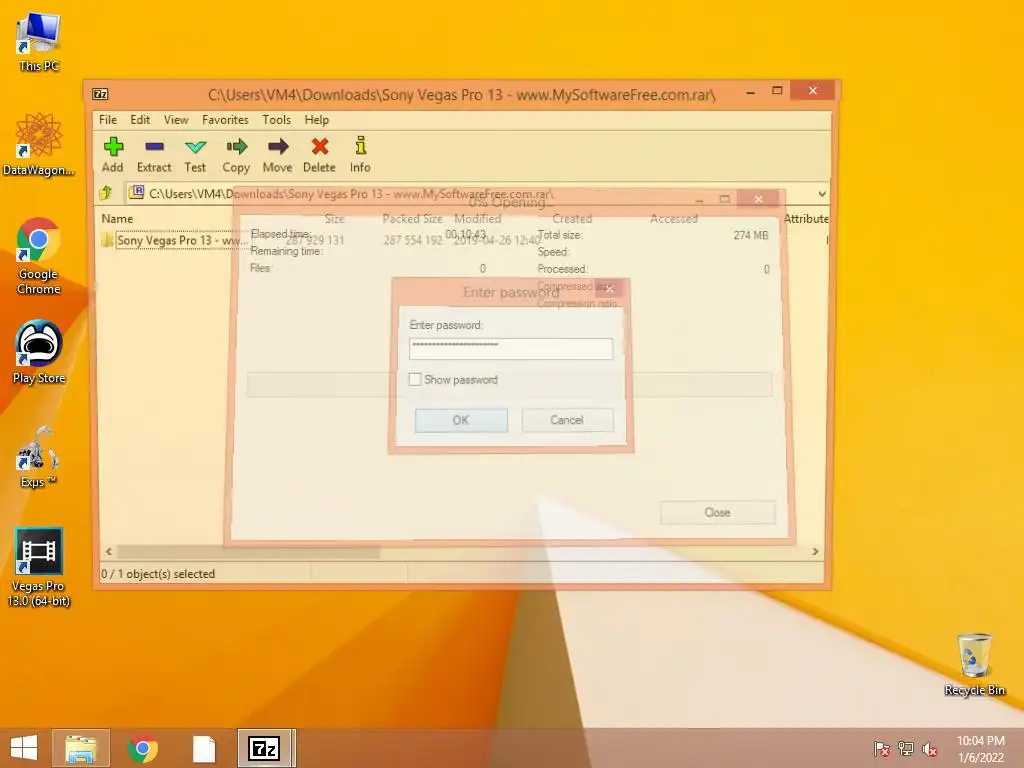
Task: Open the File menu
Action: 108,120
